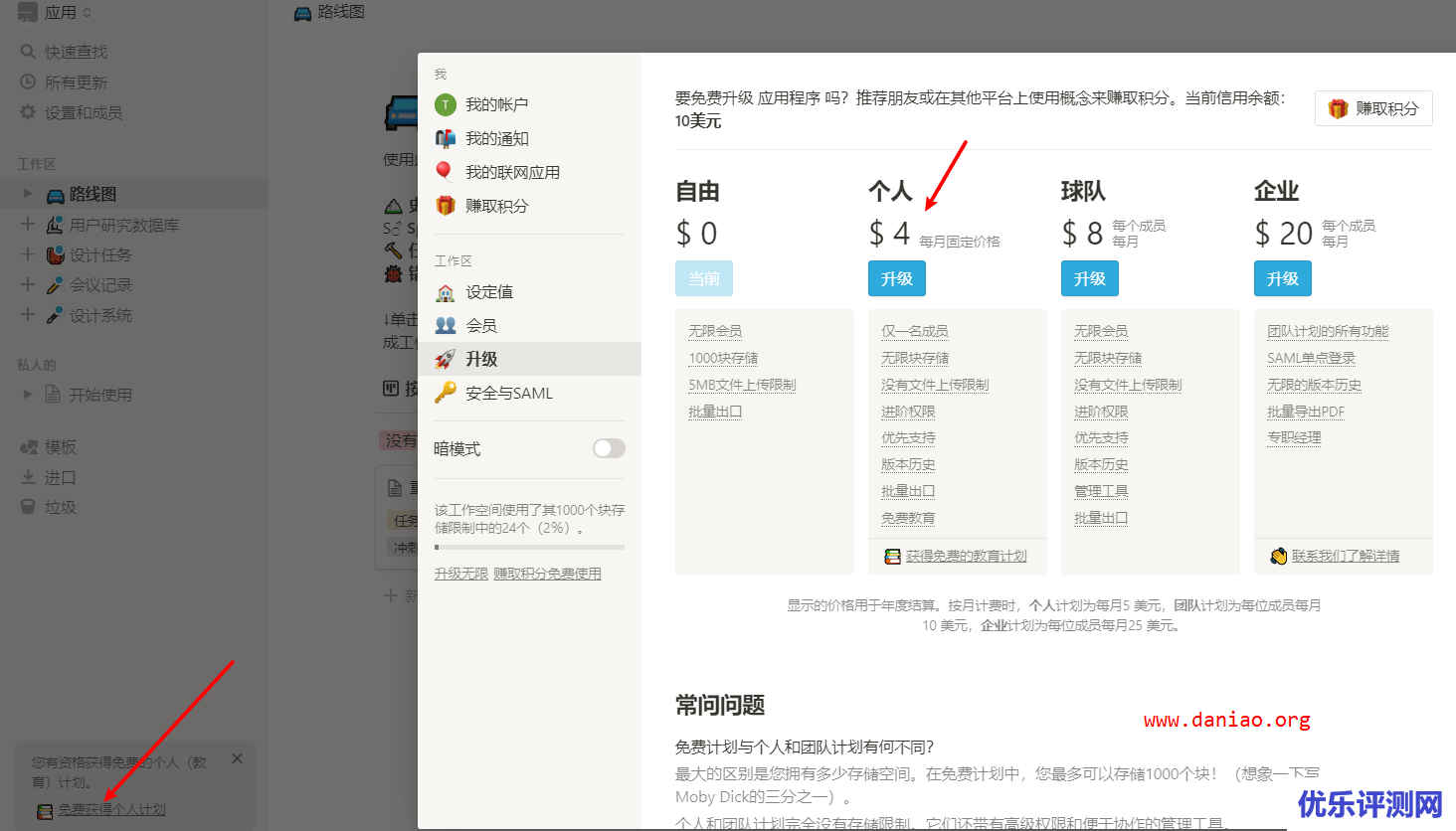Close the education plan notification popup
The height and width of the screenshot is (831, 1456).
tap(237, 758)
